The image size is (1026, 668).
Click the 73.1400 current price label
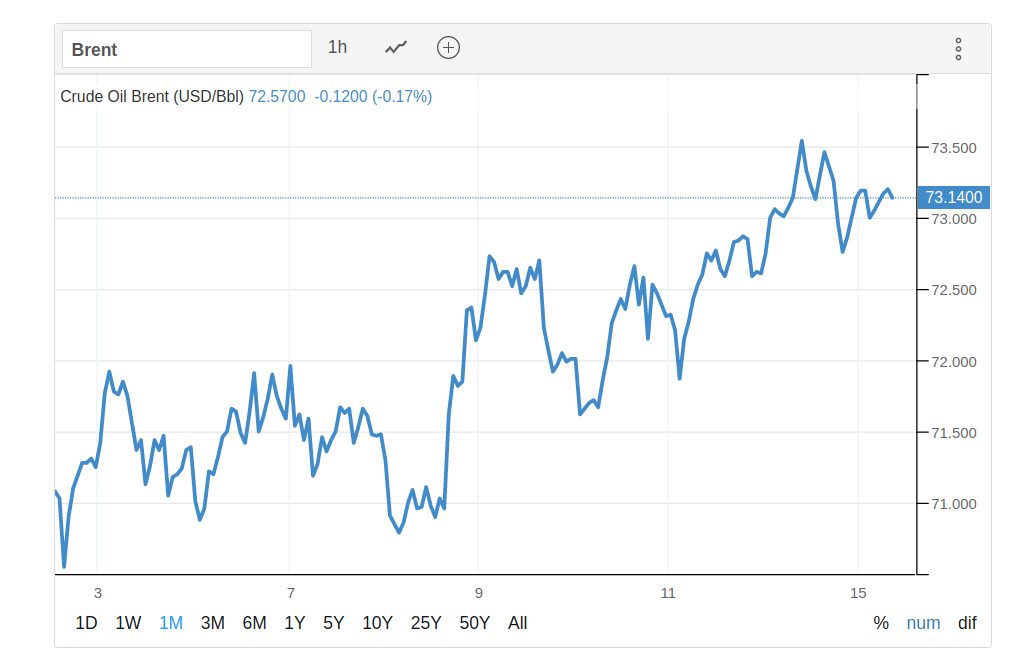tap(954, 197)
